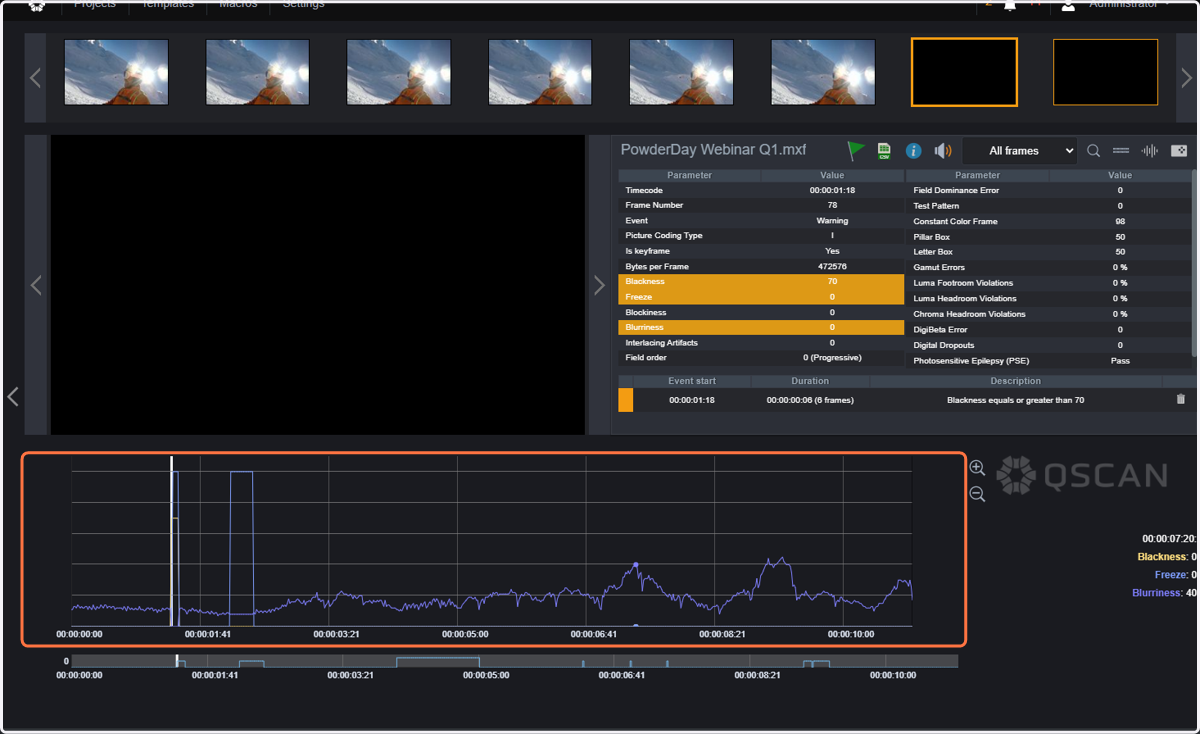The width and height of the screenshot is (1200, 734).
Task: Click the Field order row
Action: pyautogui.click(x=761, y=358)
